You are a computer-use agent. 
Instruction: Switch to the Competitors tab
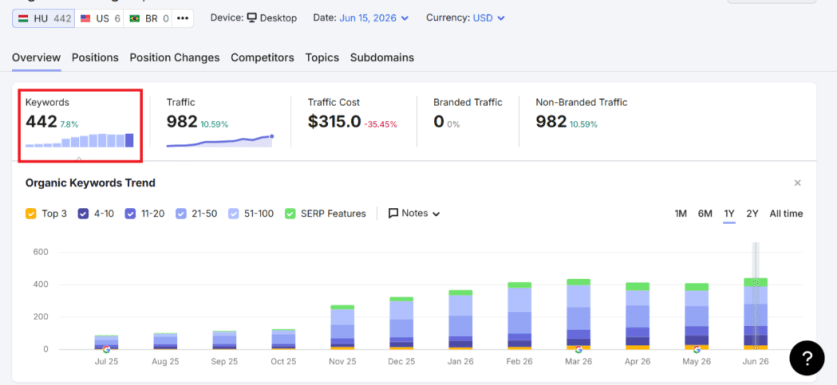click(x=262, y=58)
